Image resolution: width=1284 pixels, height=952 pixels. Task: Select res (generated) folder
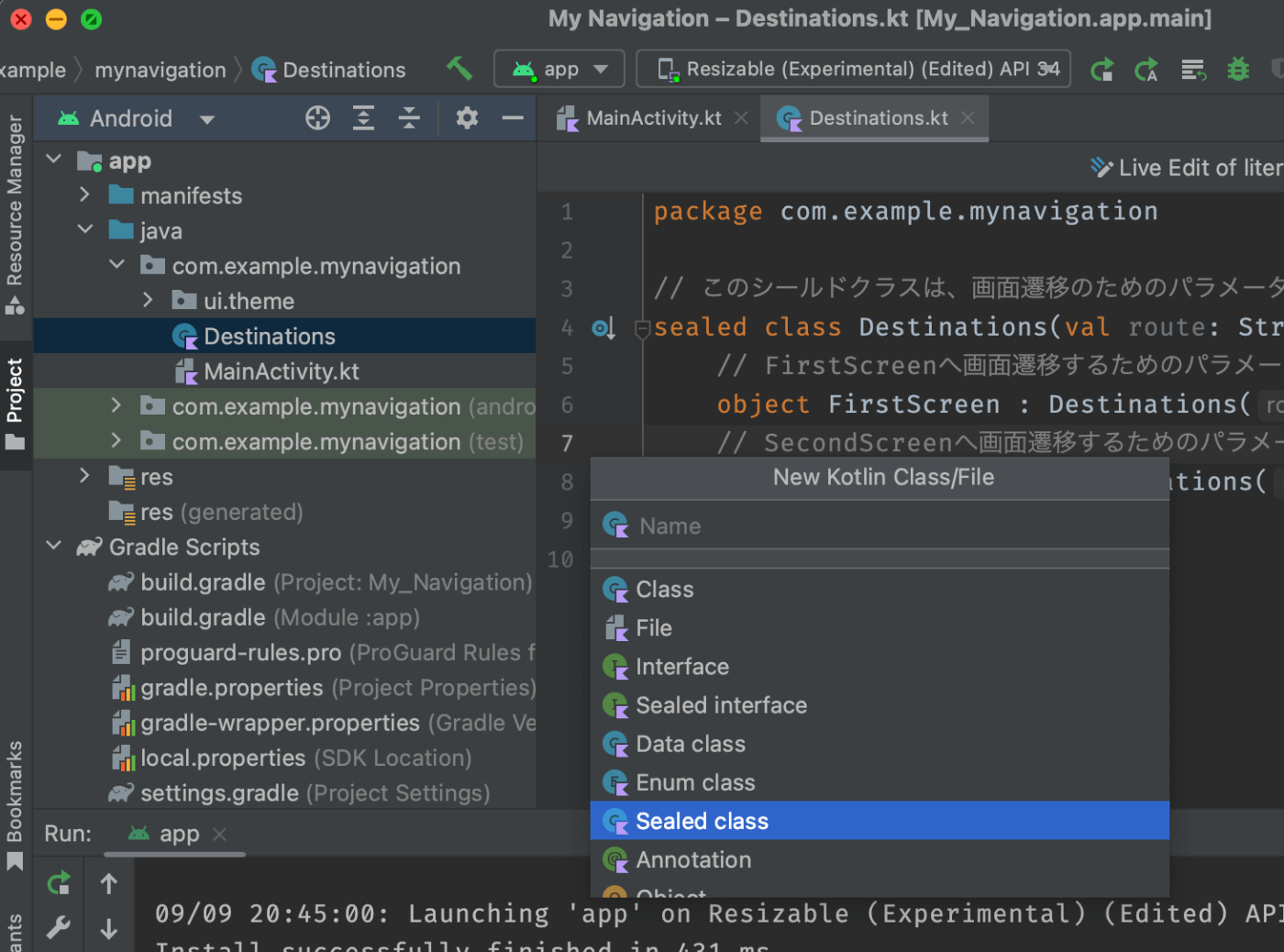[284, 512]
